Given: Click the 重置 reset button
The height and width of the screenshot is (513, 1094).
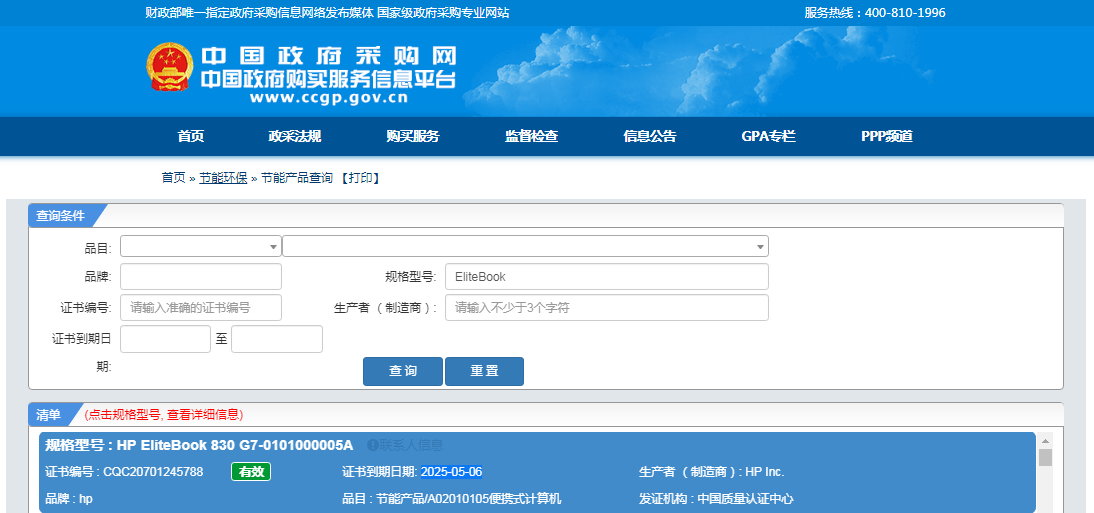Looking at the screenshot, I should pos(484,371).
